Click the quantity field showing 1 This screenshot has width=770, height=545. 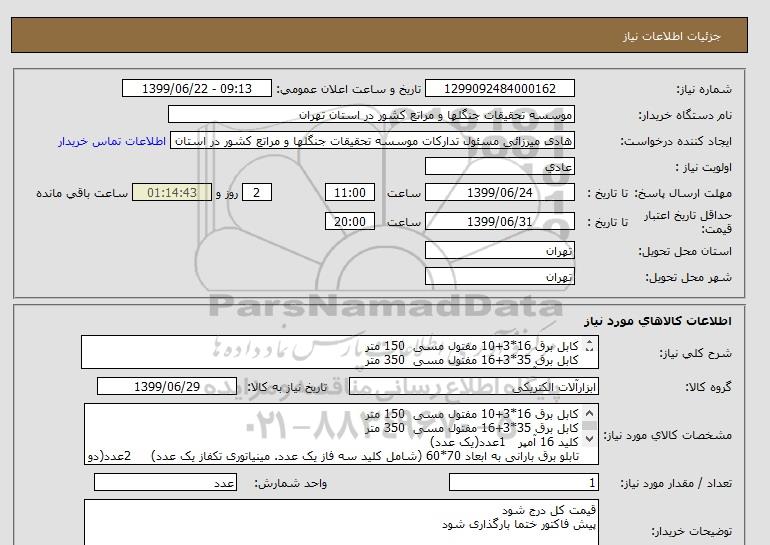(523, 483)
